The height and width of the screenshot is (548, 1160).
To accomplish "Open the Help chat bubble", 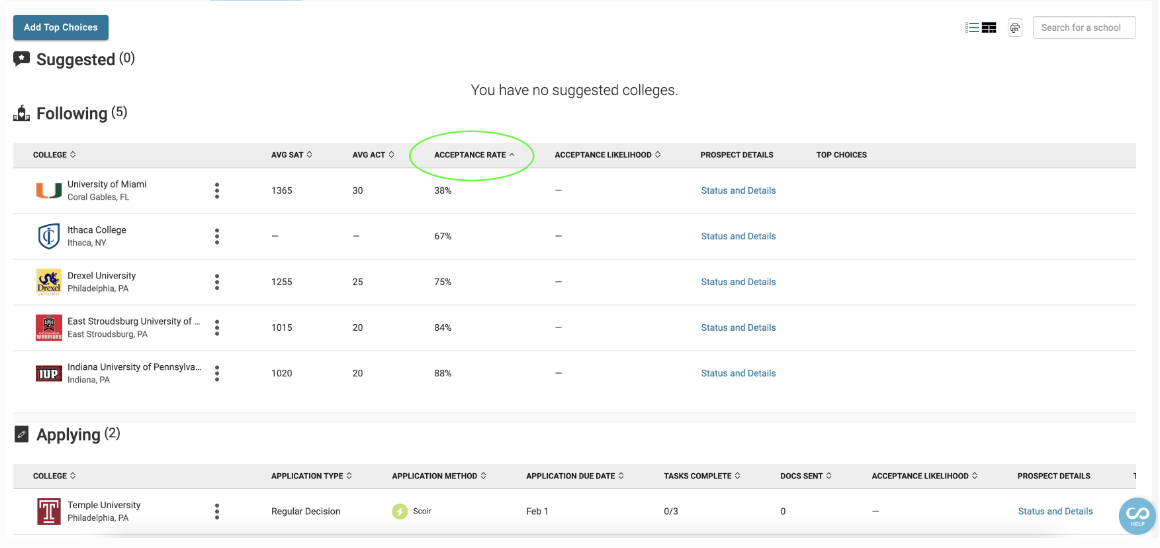I will click(1137, 515).
